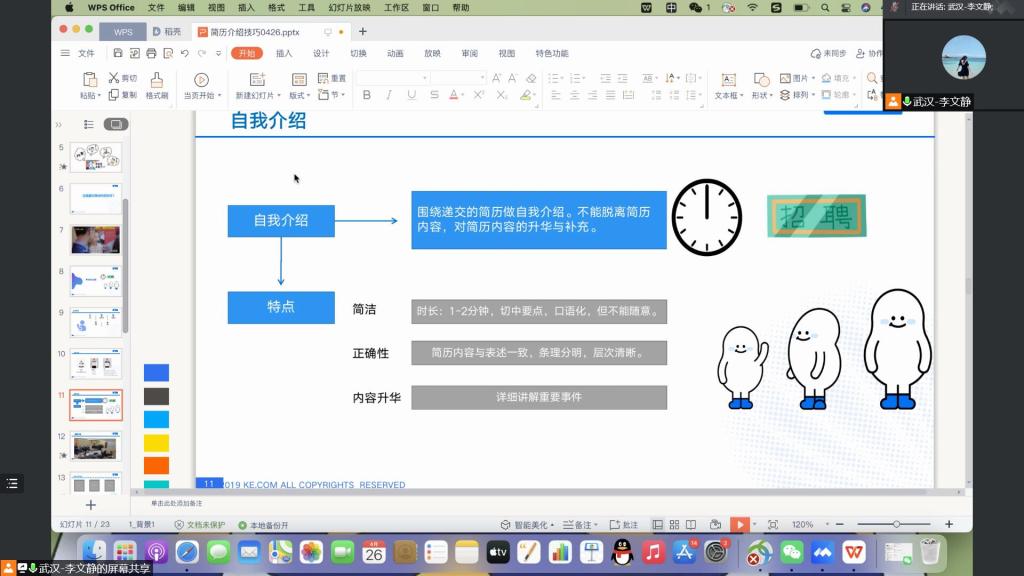Click the Bold B formatting icon
This screenshot has width=1024, height=576.
coord(366,95)
